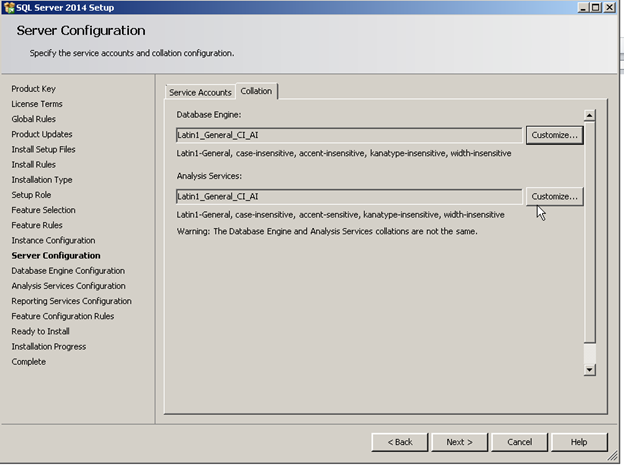This screenshot has height=467, width=624.
Task: Select the Analysis Services Configuration step
Action: [68, 286]
